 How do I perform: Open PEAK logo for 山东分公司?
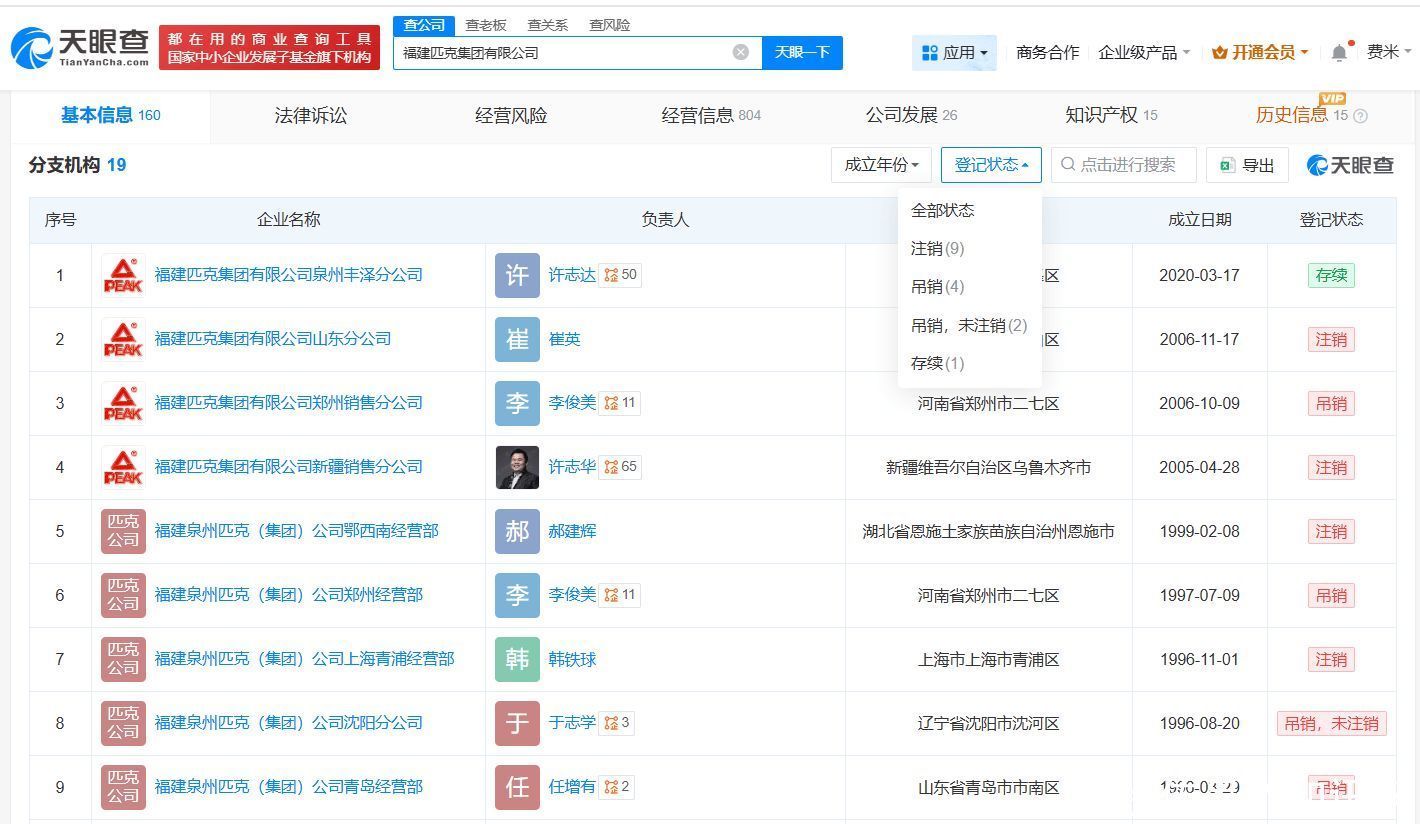(123, 339)
